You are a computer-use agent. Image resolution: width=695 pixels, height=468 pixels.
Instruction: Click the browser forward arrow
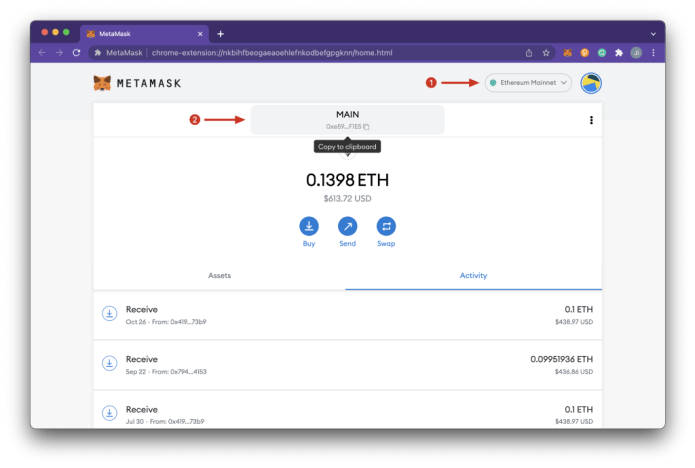point(59,53)
